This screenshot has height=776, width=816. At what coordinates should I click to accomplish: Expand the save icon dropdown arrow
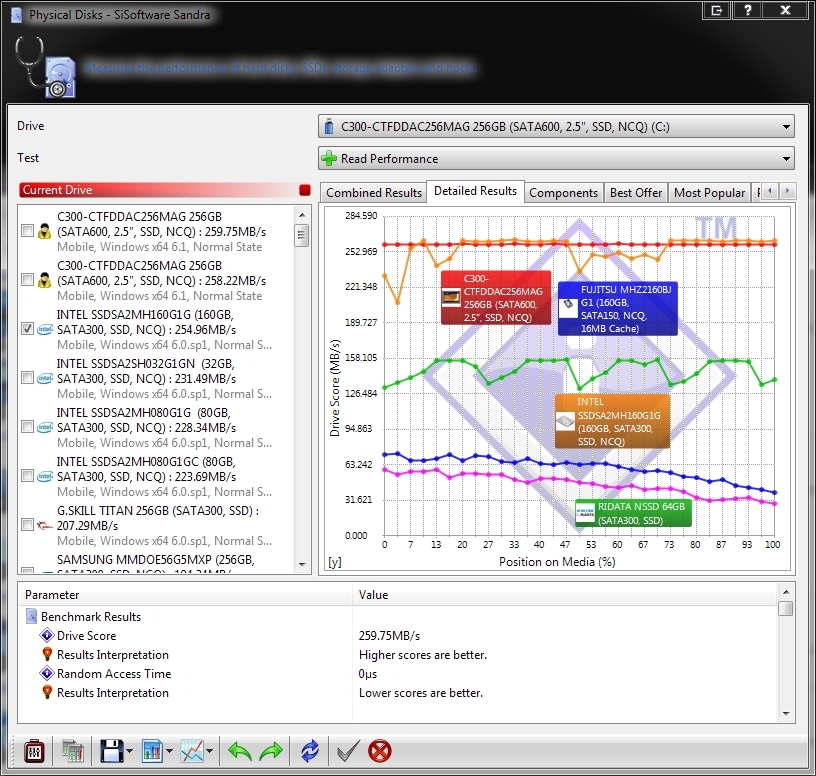click(130, 751)
